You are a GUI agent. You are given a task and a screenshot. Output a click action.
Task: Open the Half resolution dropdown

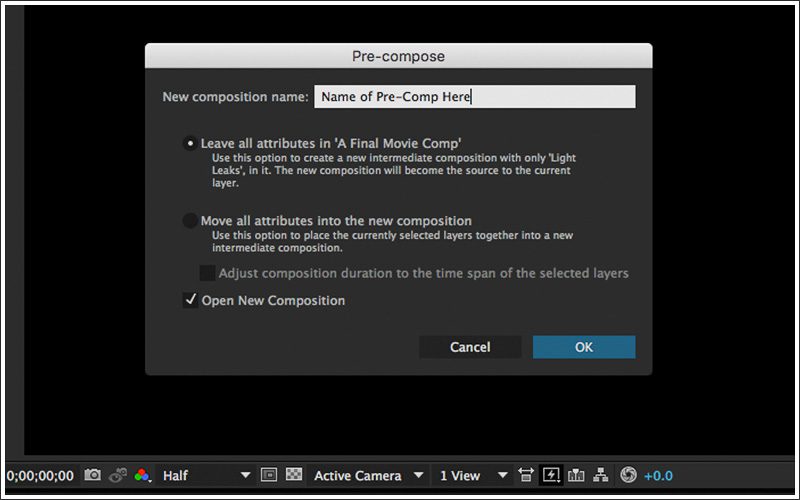[x=206, y=476]
